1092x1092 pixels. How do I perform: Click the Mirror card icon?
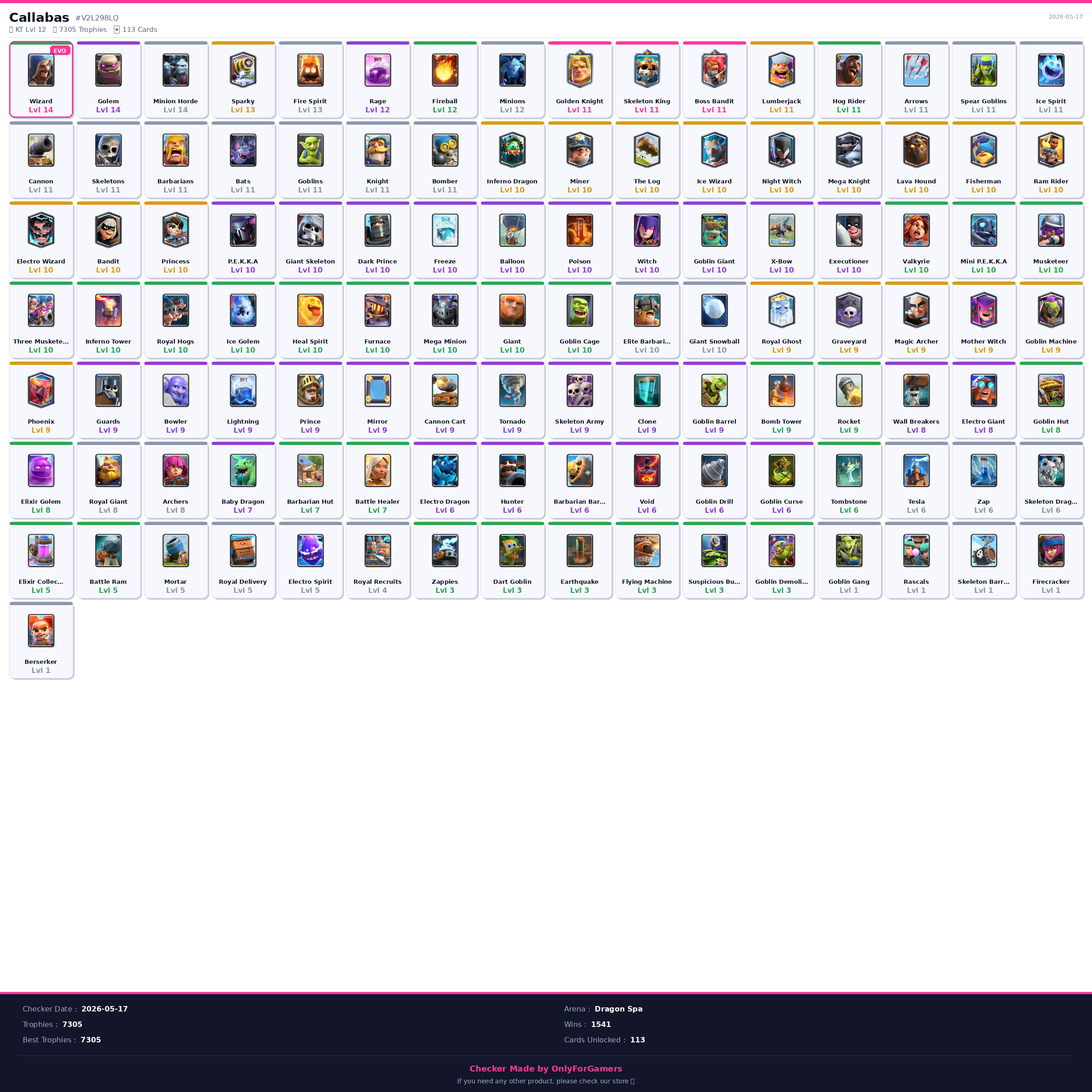[378, 390]
